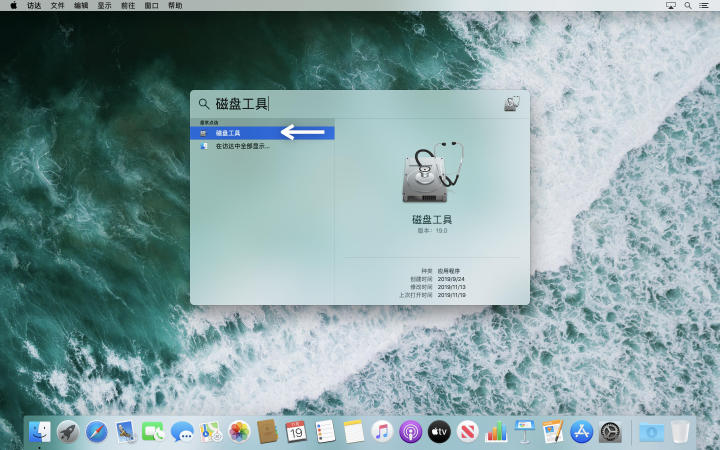Click the Spotlight search magnifier in the menu bar
The width and height of the screenshot is (720, 450).
[x=688, y=6]
